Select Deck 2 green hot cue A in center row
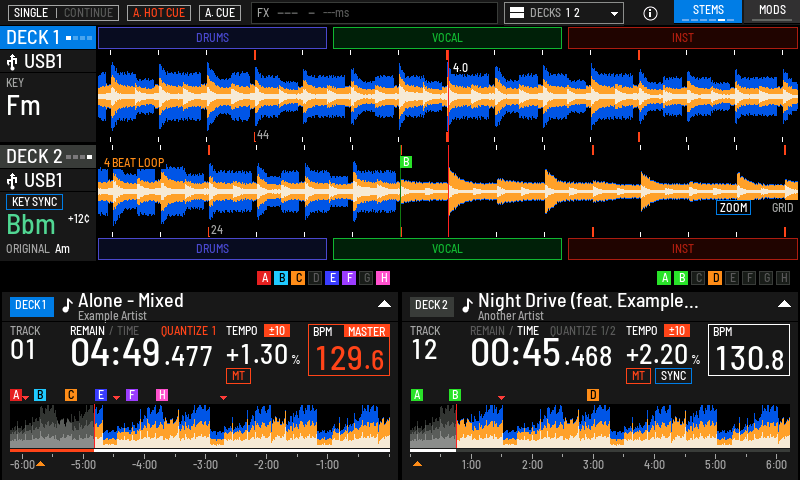The height and width of the screenshot is (480, 800). (664, 278)
